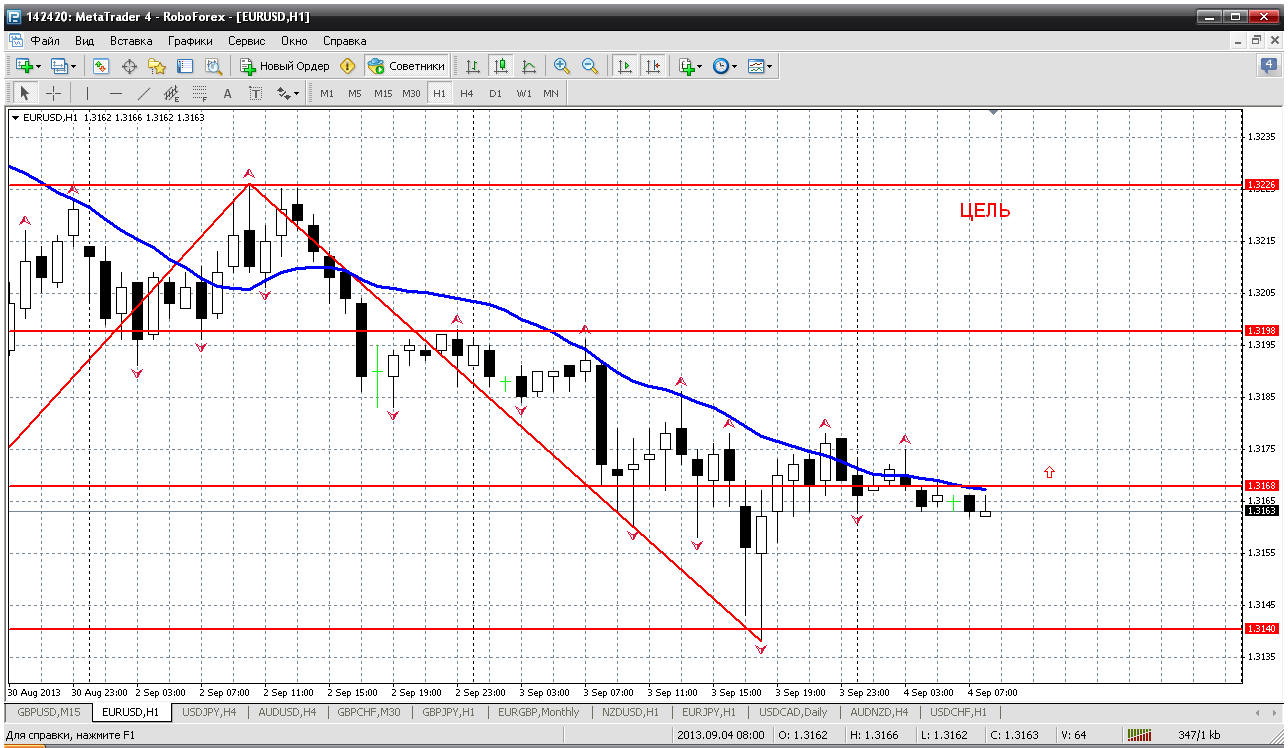The width and height of the screenshot is (1288, 748).
Task: Click the red ЦЕЛЬ text label
Action: (985, 211)
